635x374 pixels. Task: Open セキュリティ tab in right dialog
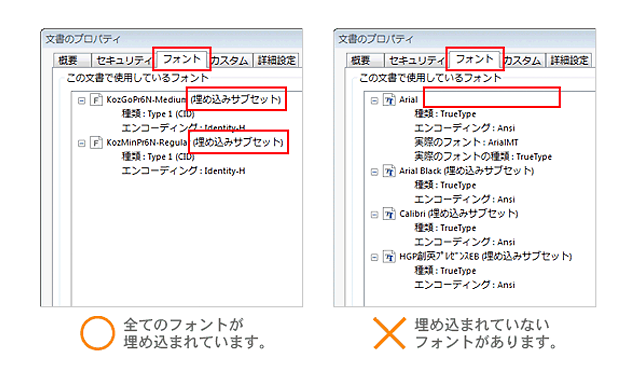pyautogui.click(x=416, y=60)
